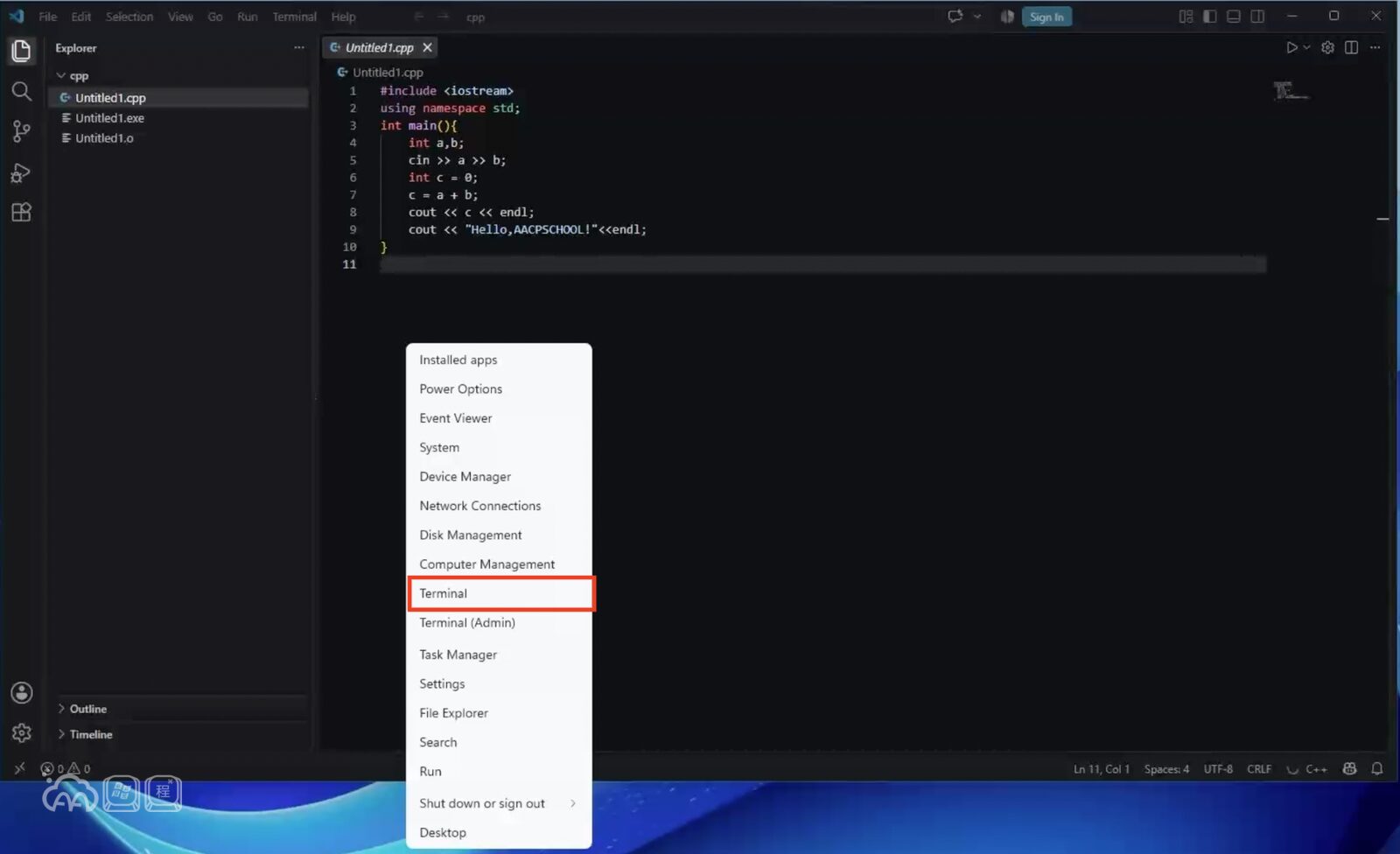Toggle the bottom Panel
The image size is (1400, 854).
1233,17
